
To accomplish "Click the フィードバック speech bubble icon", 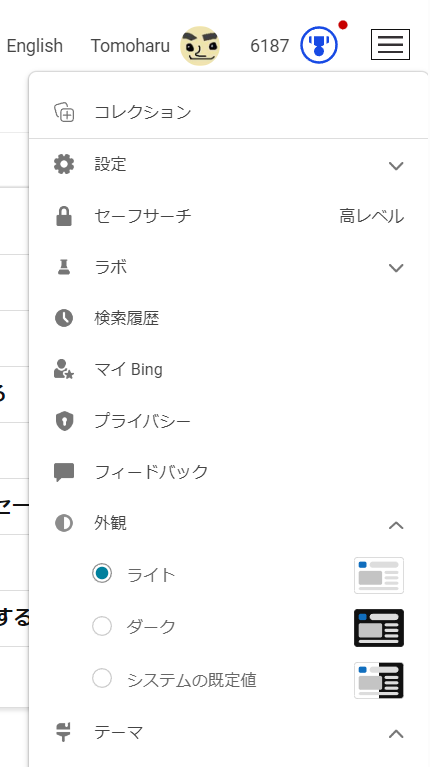I will [x=64, y=473].
